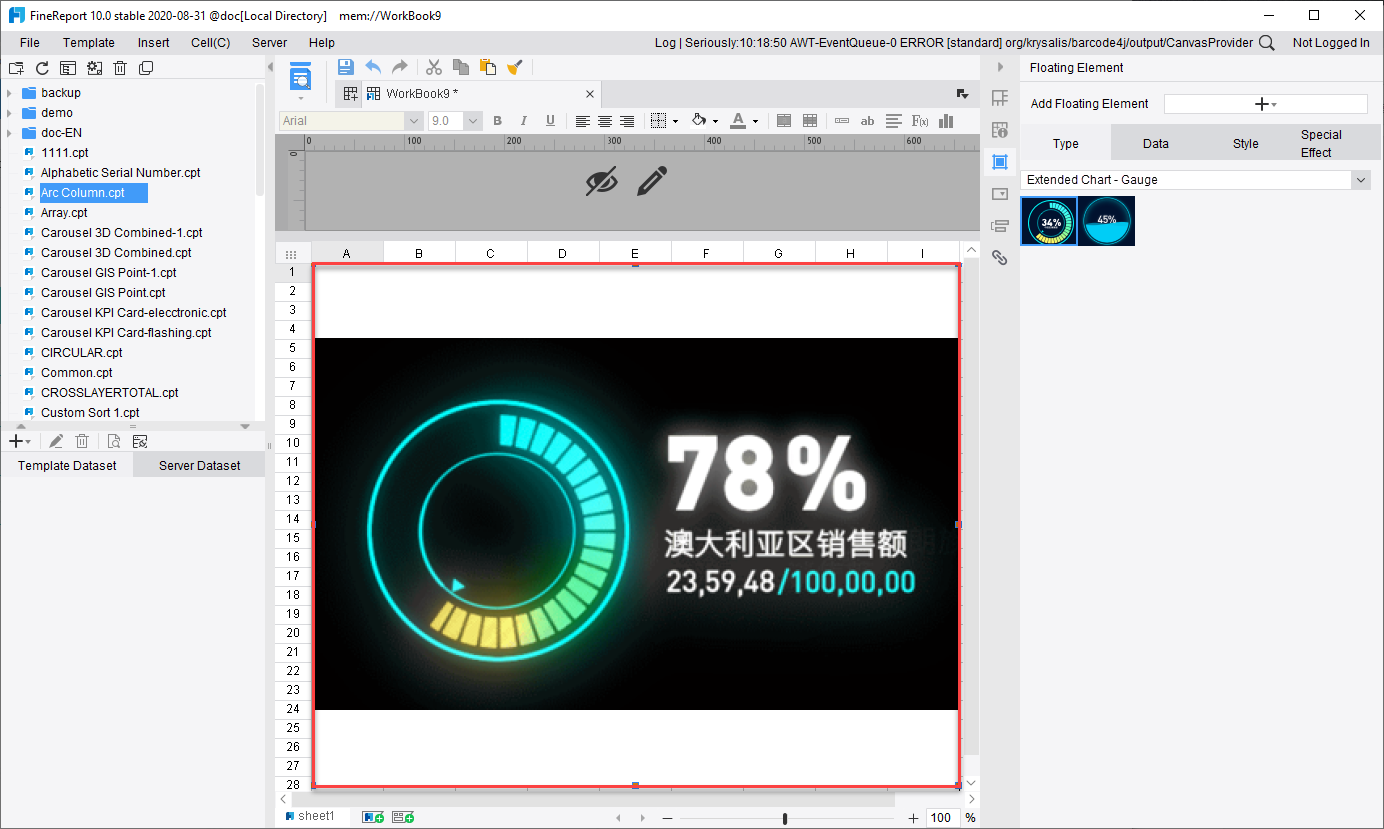Click the Merge Cells icon

point(784,121)
